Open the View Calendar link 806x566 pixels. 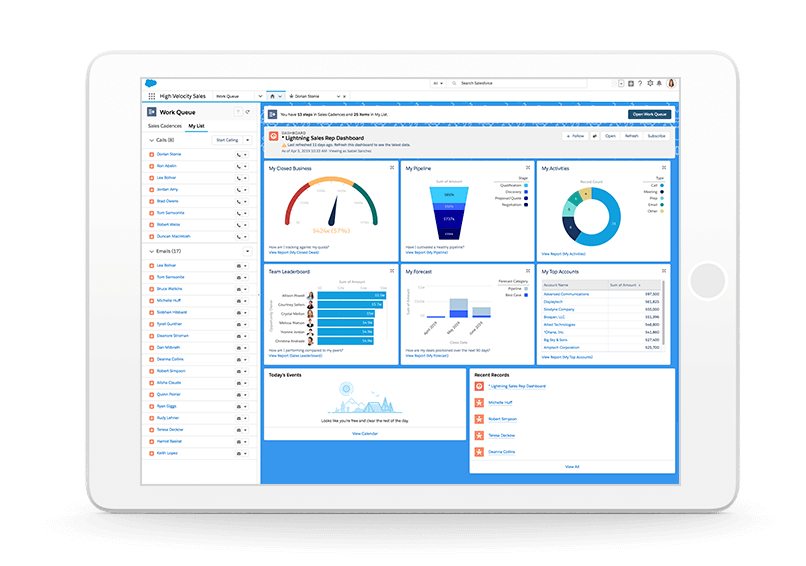[x=365, y=434]
